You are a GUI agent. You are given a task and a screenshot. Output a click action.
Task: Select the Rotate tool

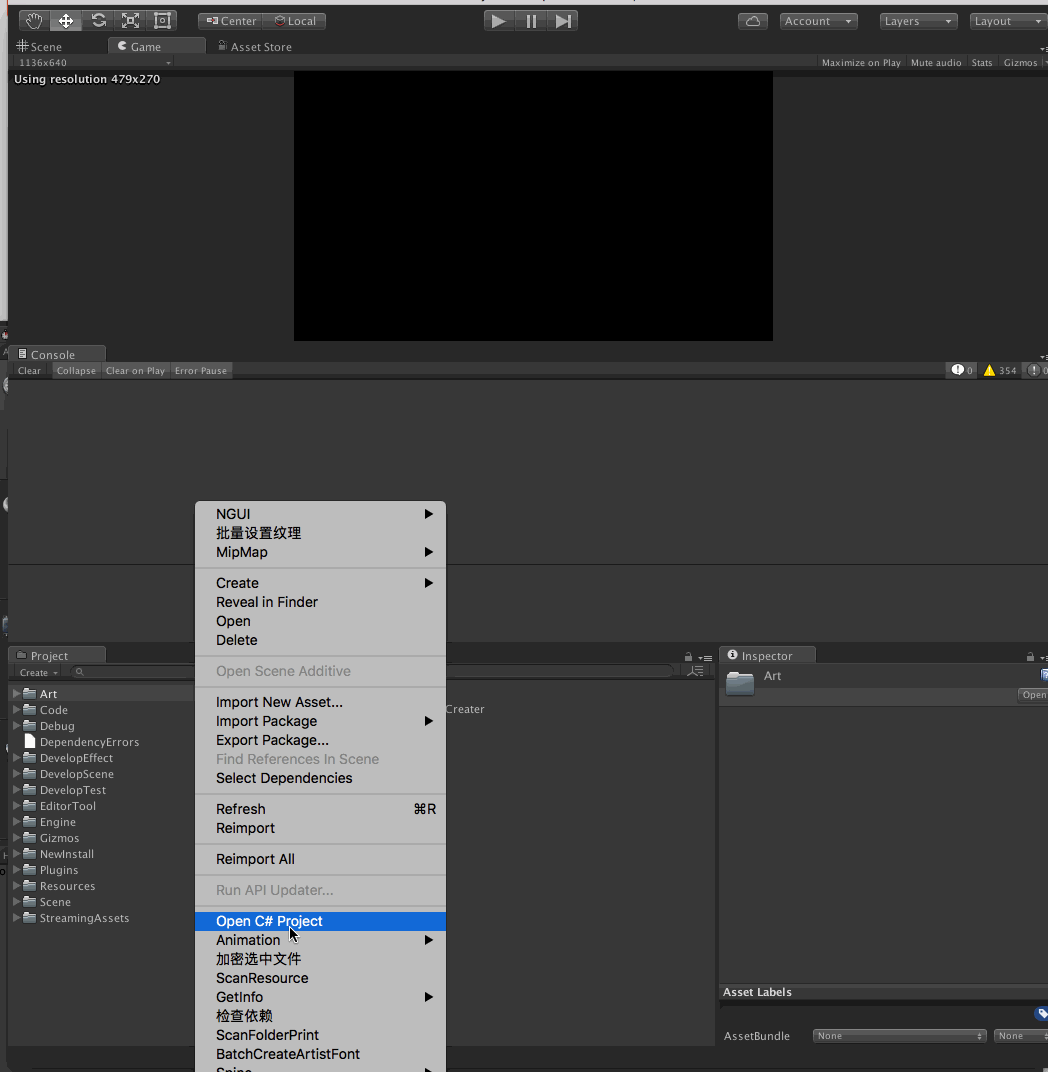[97, 20]
